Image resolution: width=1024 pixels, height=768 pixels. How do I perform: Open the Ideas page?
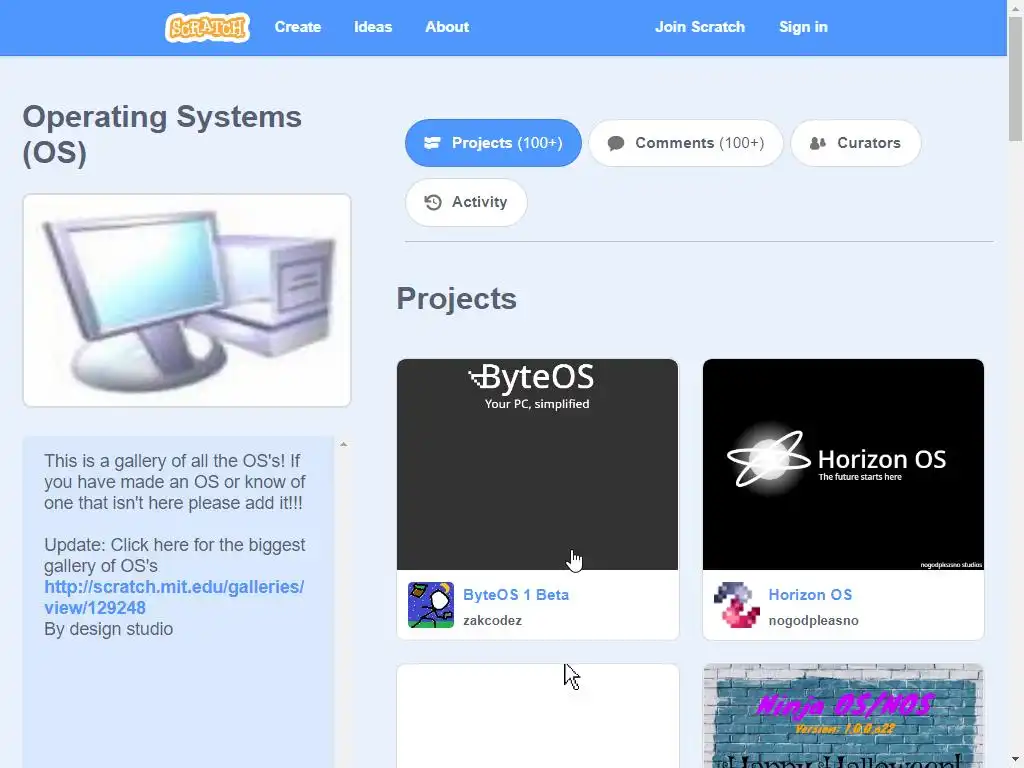click(373, 27)
